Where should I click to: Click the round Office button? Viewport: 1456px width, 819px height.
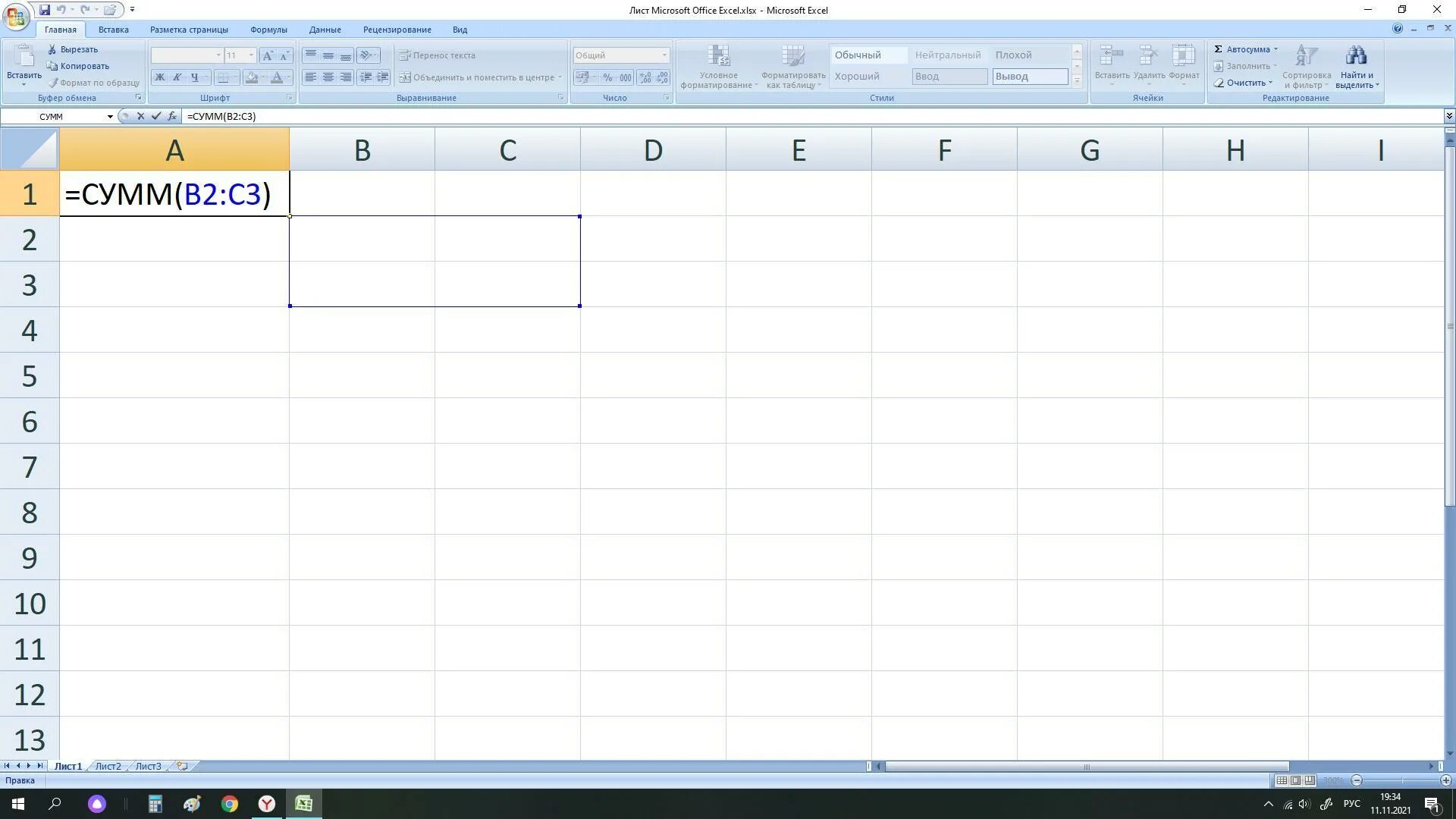16,15
